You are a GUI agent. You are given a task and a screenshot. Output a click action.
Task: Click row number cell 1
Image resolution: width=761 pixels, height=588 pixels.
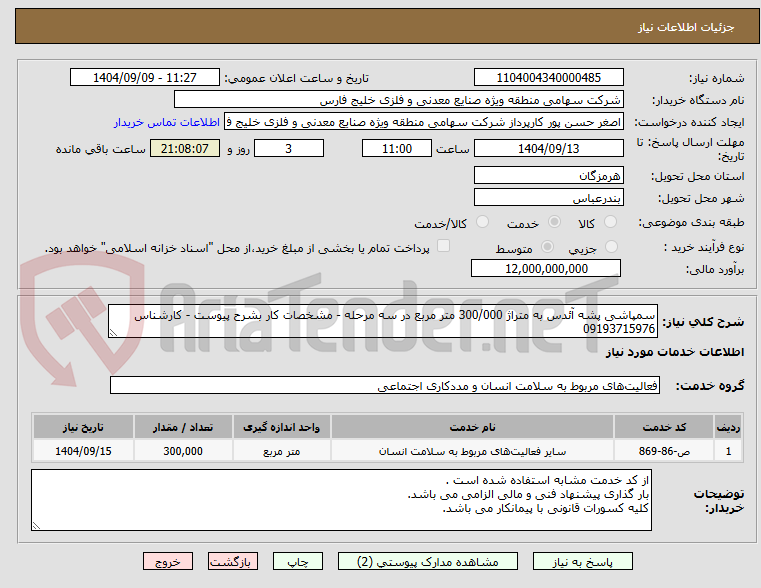tap(728, 451)
